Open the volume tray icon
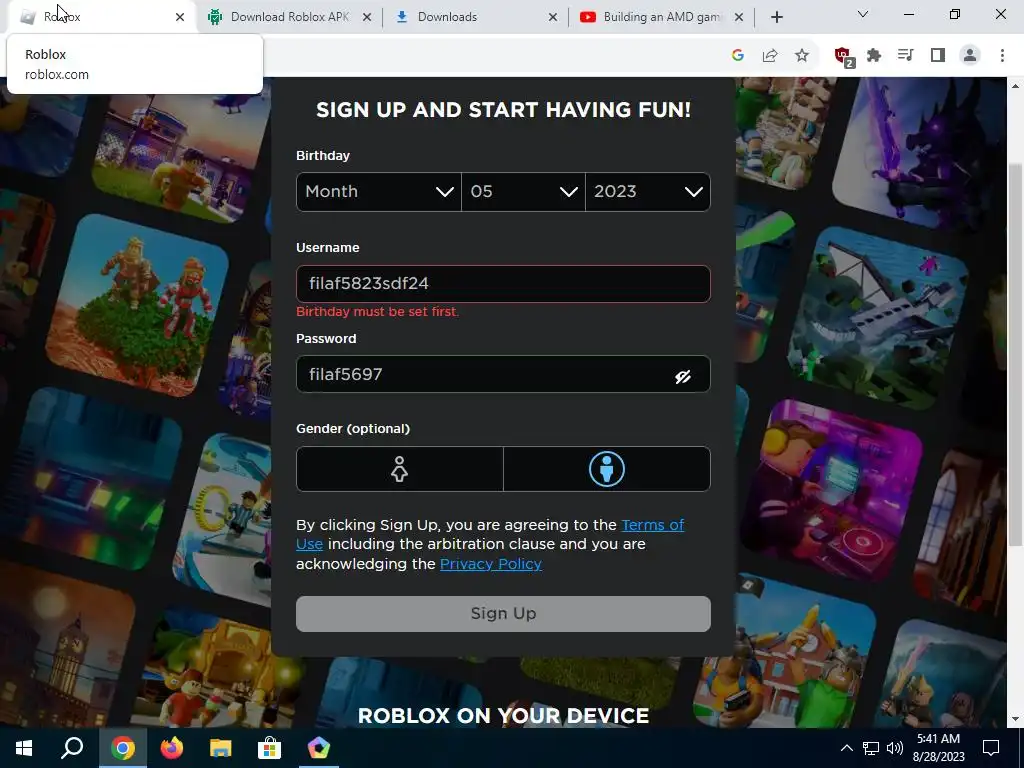This screenshot has height=768, width=1024. coord(895,748)
